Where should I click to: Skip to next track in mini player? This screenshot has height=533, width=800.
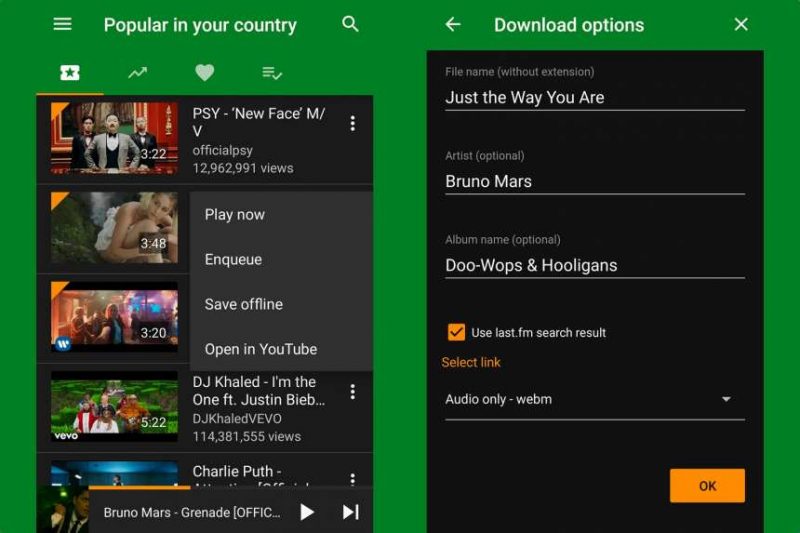(x=350, y=512)
